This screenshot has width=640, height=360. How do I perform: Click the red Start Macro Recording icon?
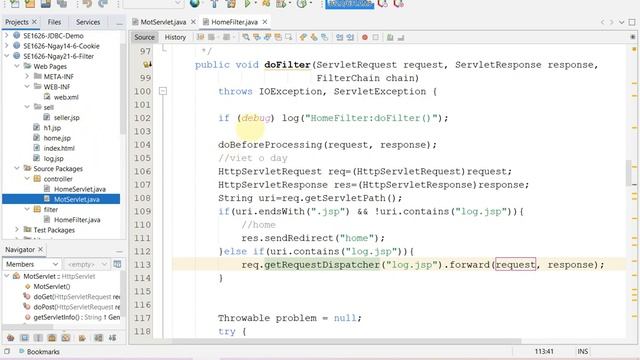click(x=364, y=37)
